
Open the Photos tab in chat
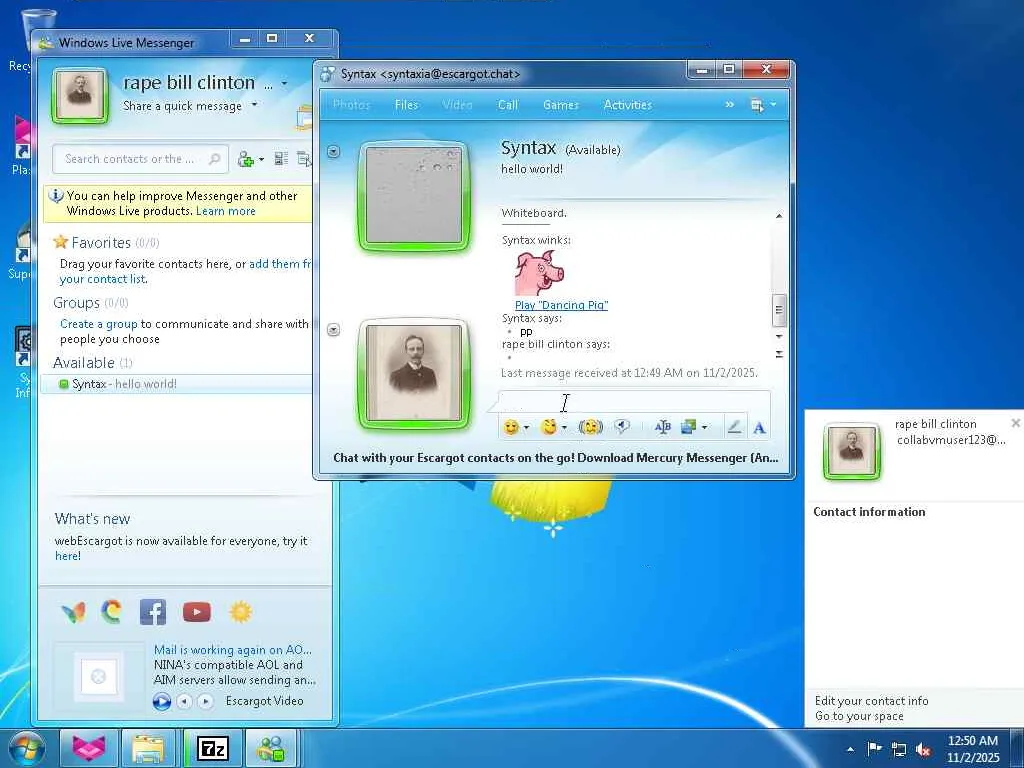pyautogui.click(x=351, y=104)
